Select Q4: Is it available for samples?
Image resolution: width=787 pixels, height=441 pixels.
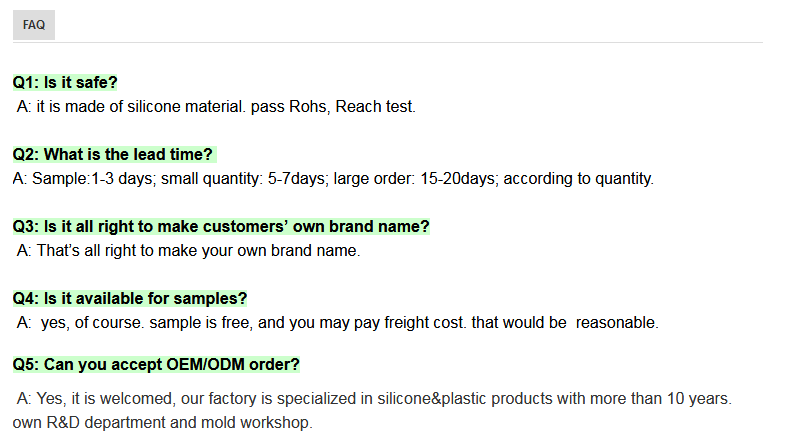130,299
